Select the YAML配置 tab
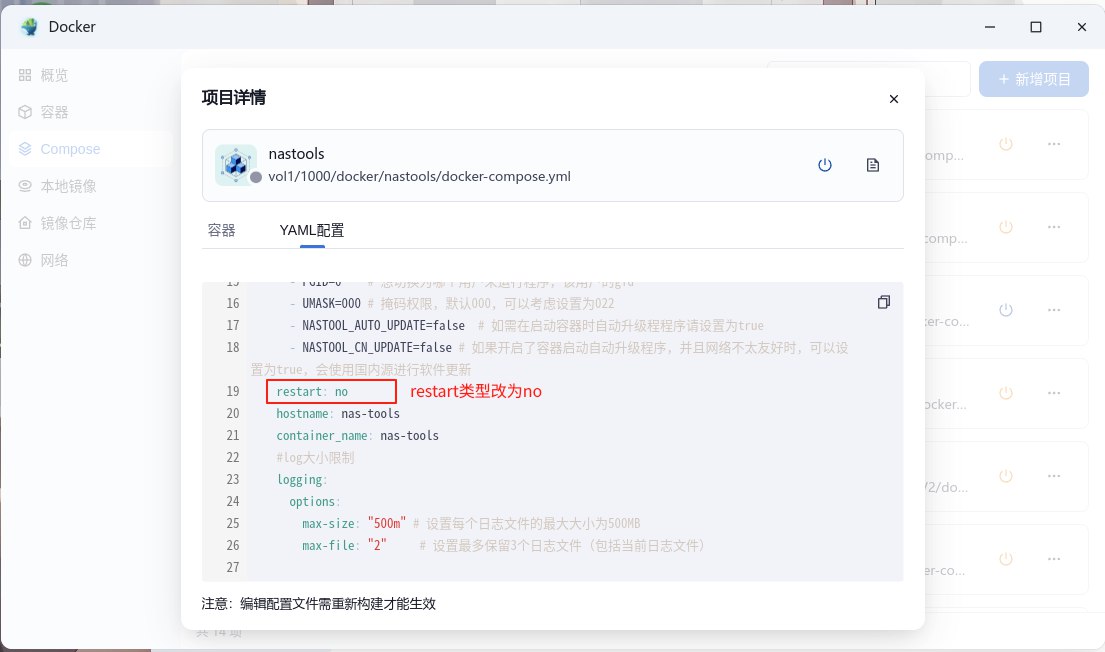The height and width of the screenshot is (652, 1105). pos(311,230)
